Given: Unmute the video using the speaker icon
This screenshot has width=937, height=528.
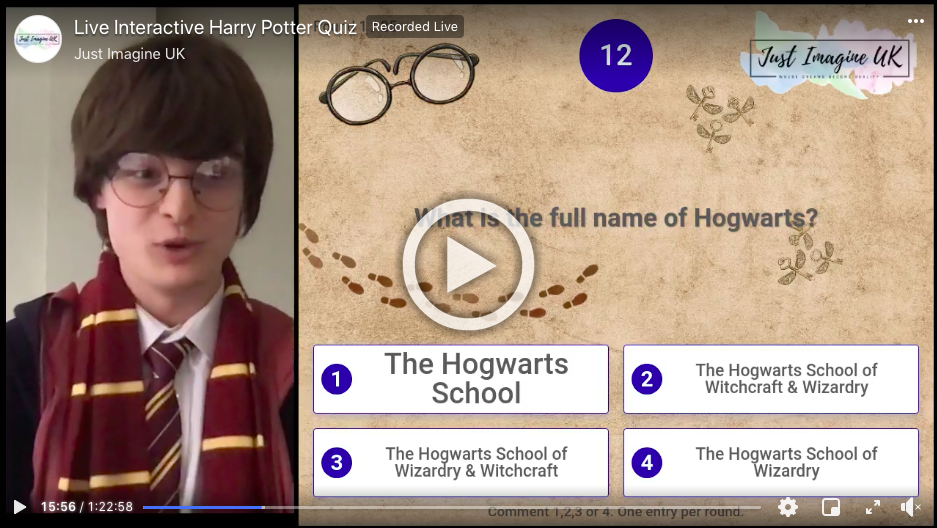Looking at the screenshot, I should pos(911,507).
